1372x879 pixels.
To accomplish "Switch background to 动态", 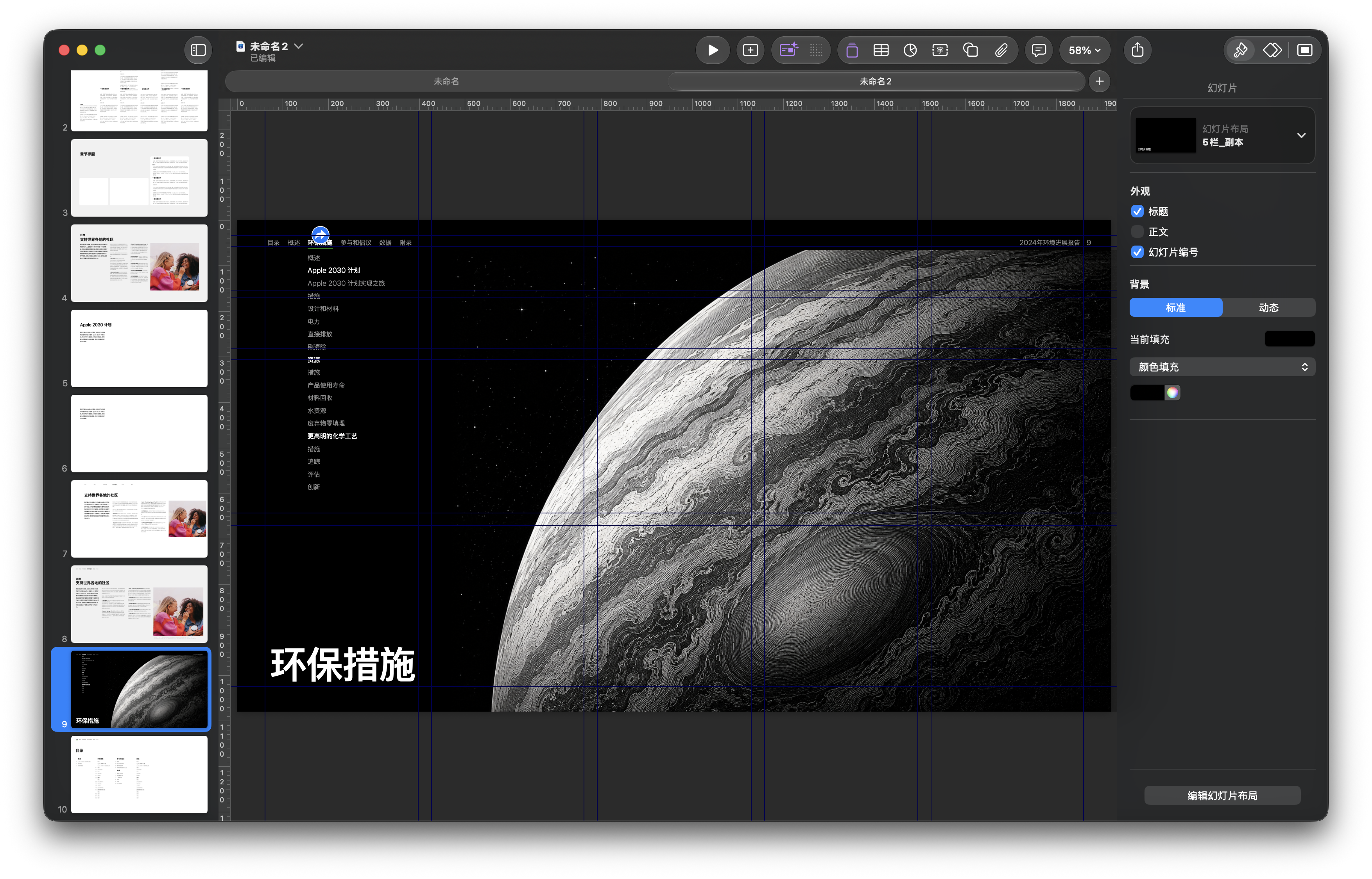I will [x=1269, y=308].
